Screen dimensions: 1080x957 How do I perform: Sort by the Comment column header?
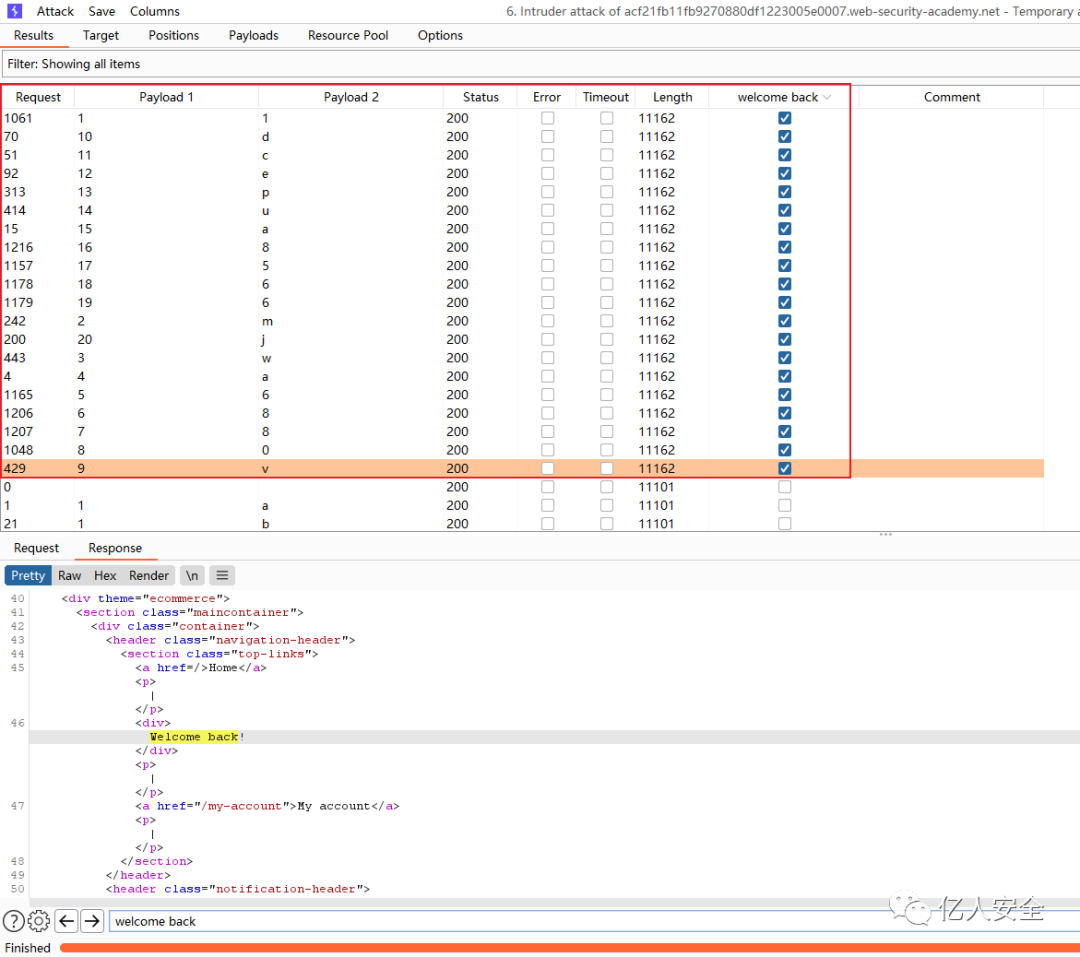coord(951,97)
